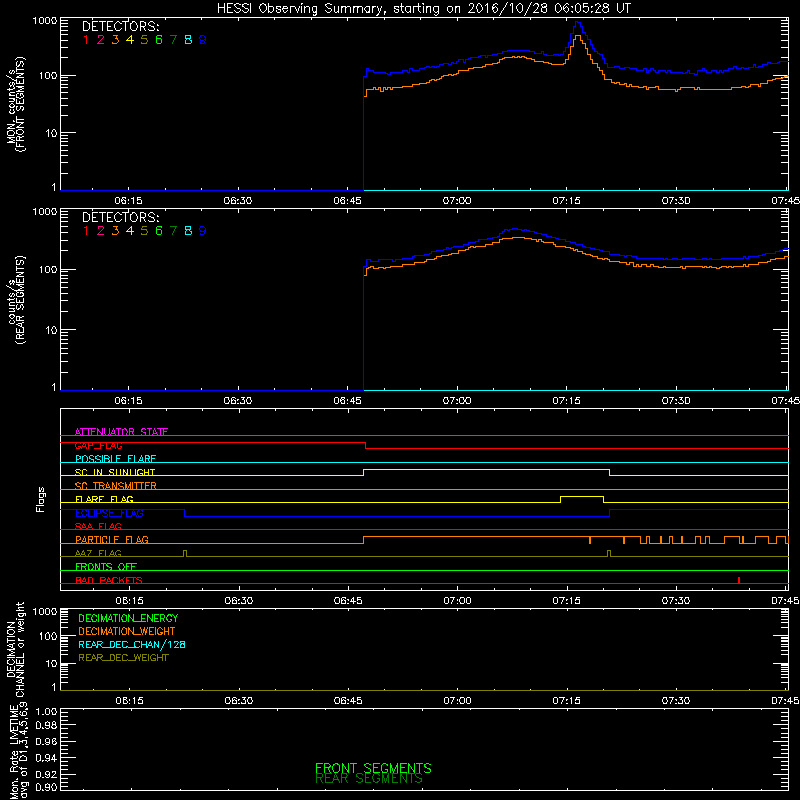
Task: Click the Flags y-axis title
Action: point(41,499)
